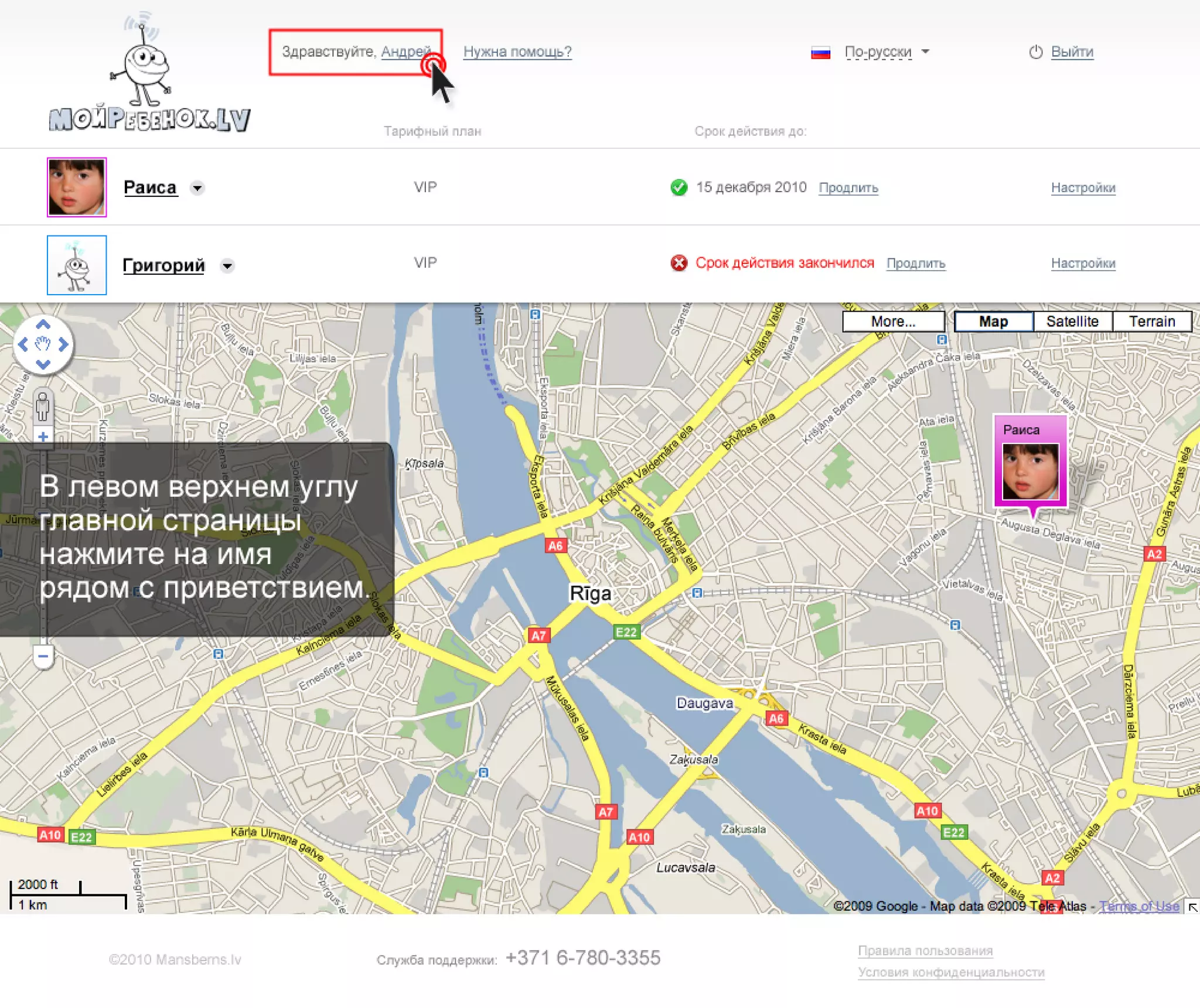The height and width of the screenshot is (1008, 1200).
Task: Pan the map left with arrow
Action: tap(23, 344)
